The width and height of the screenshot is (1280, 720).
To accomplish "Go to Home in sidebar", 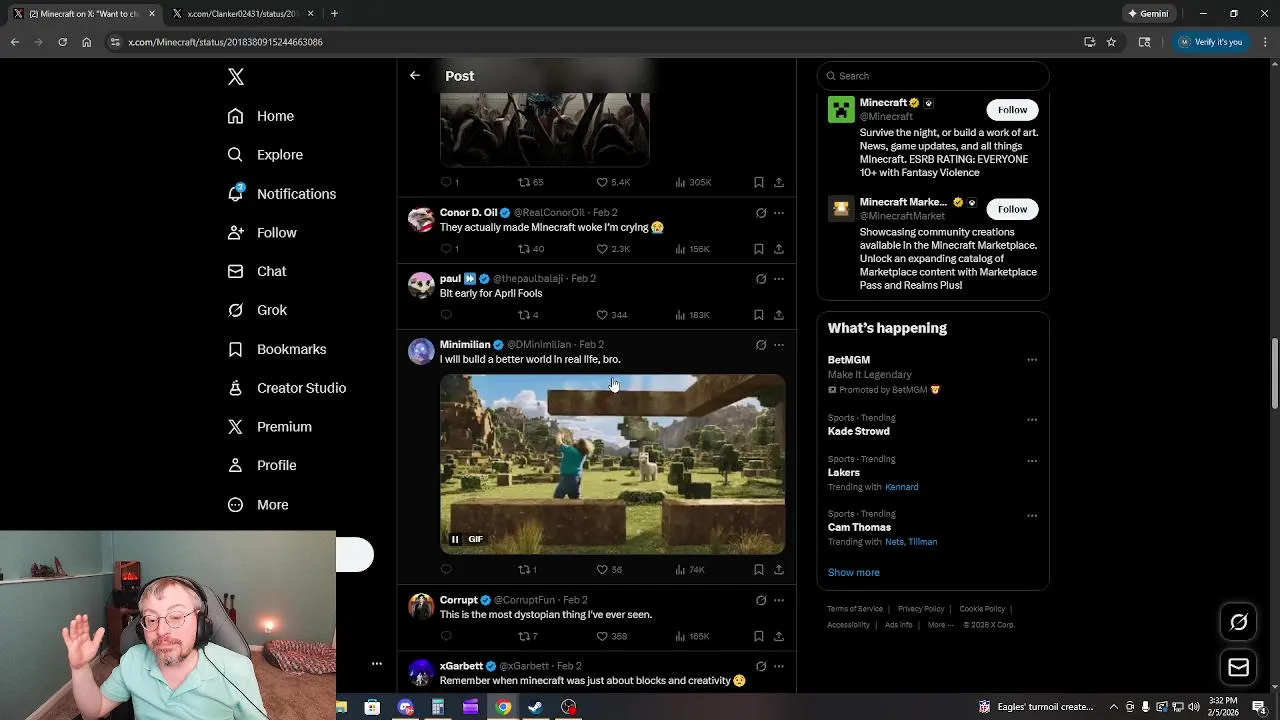I will point(261,116).
